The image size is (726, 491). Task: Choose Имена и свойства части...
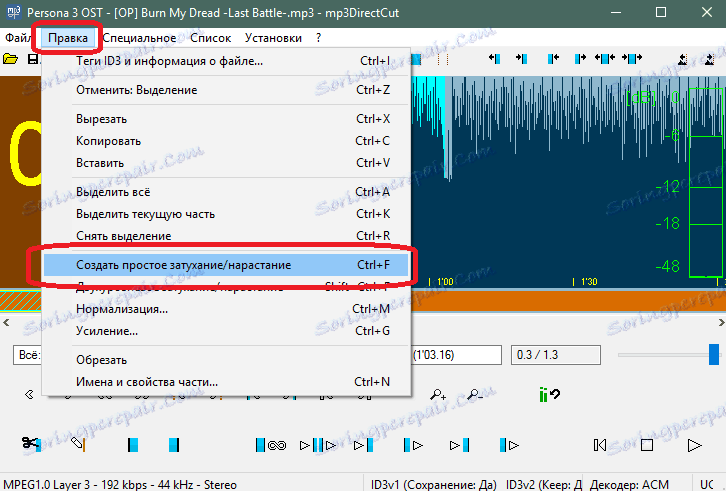[x=226, y=382]
